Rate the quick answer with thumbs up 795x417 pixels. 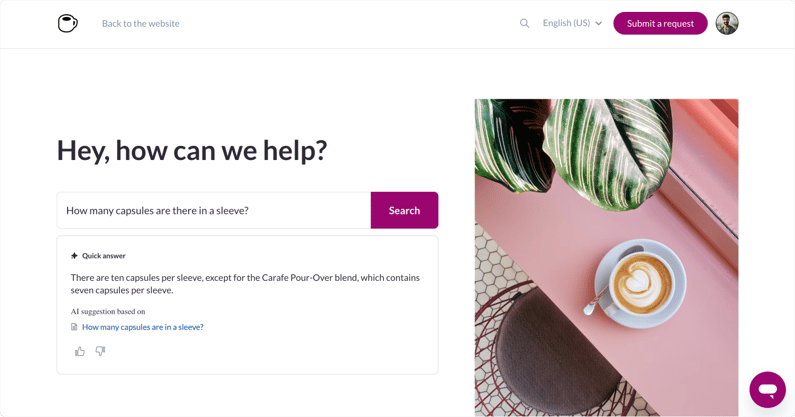pyautogui.click(x=80, y=351)
